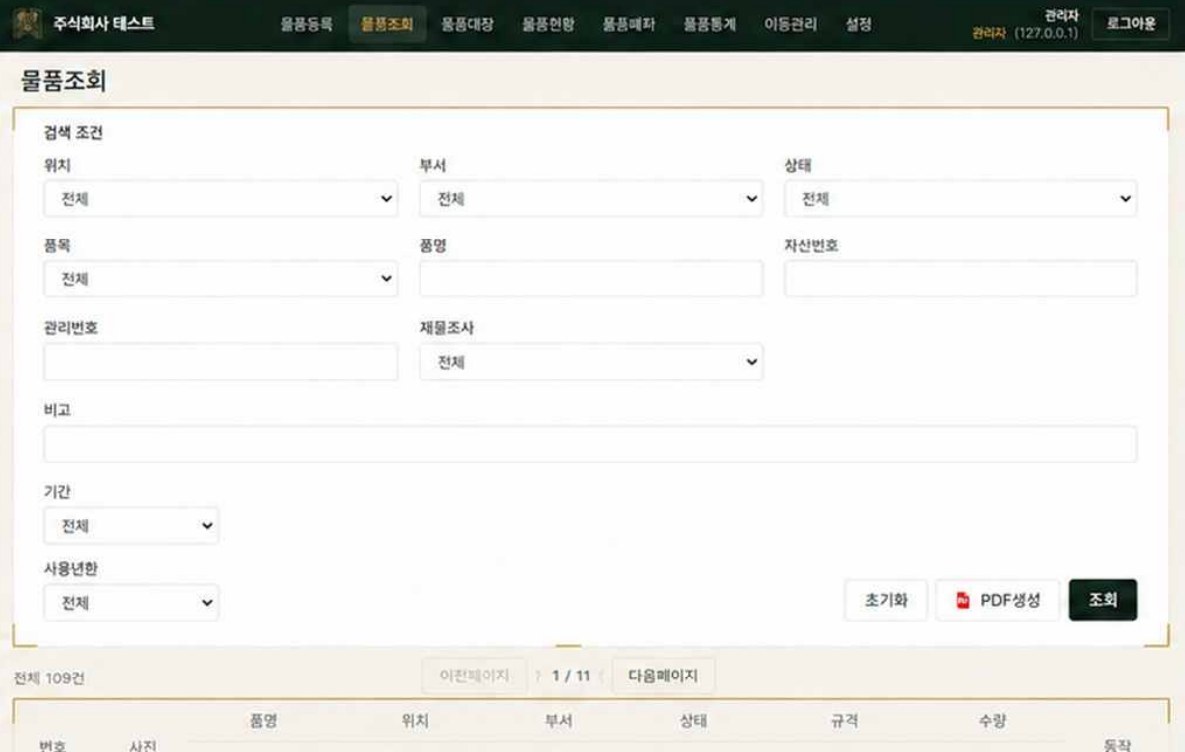Screen dimensions: 1185x752
Task: Focus the 비고 input field
Action: 590,444
